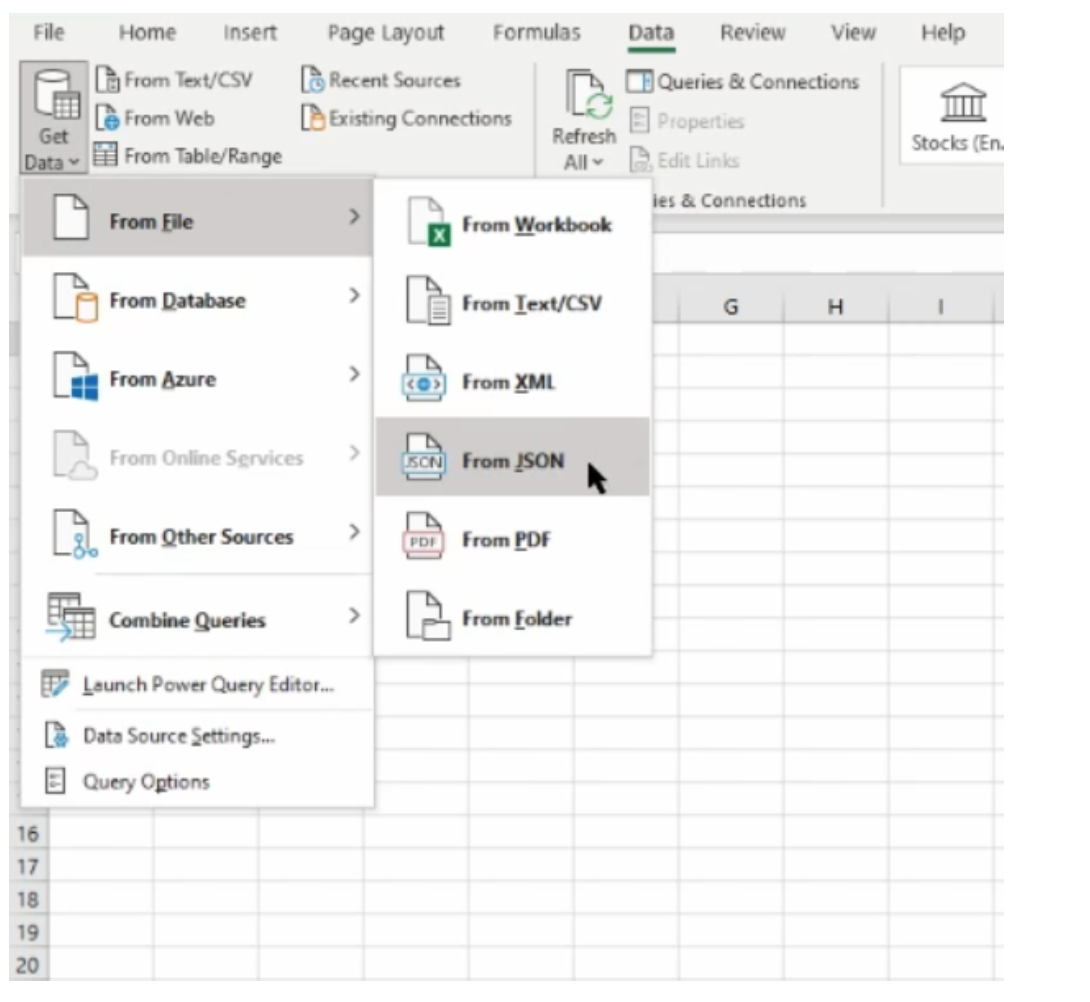Select Query Options menu entry
The height and width of the screenshot is (1002, 1090).
click(x=197, y=782)
